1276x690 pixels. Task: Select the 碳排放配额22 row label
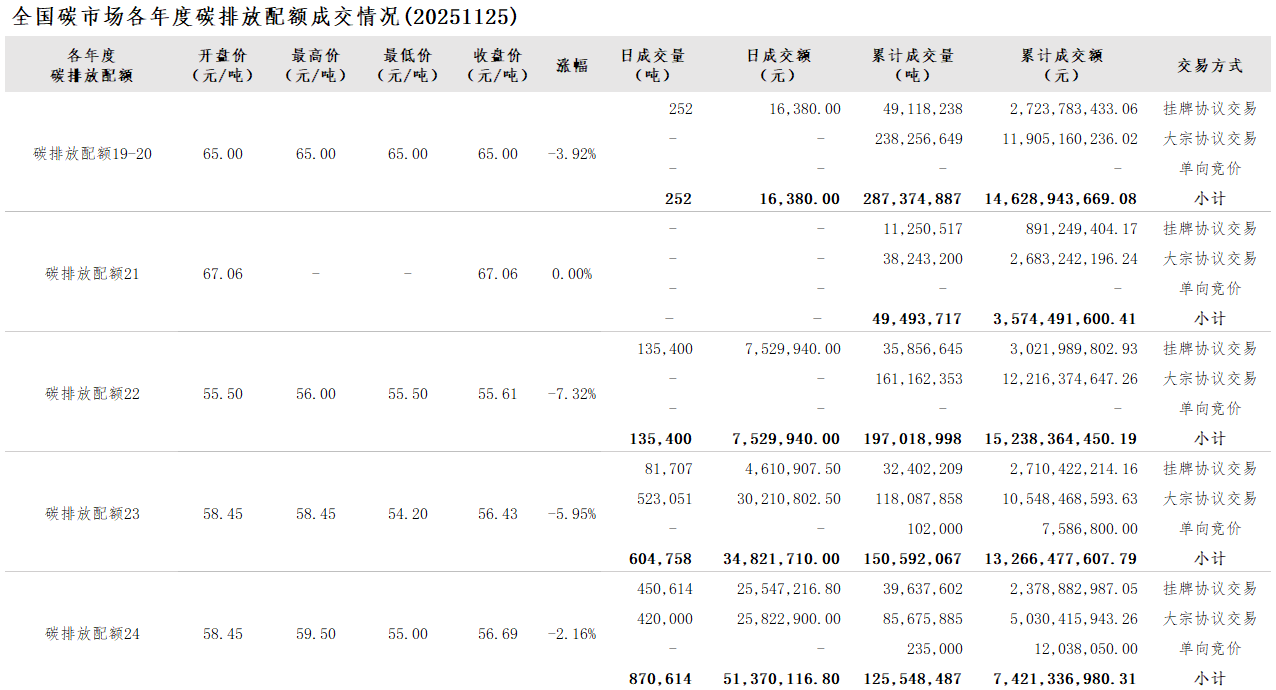93,394
